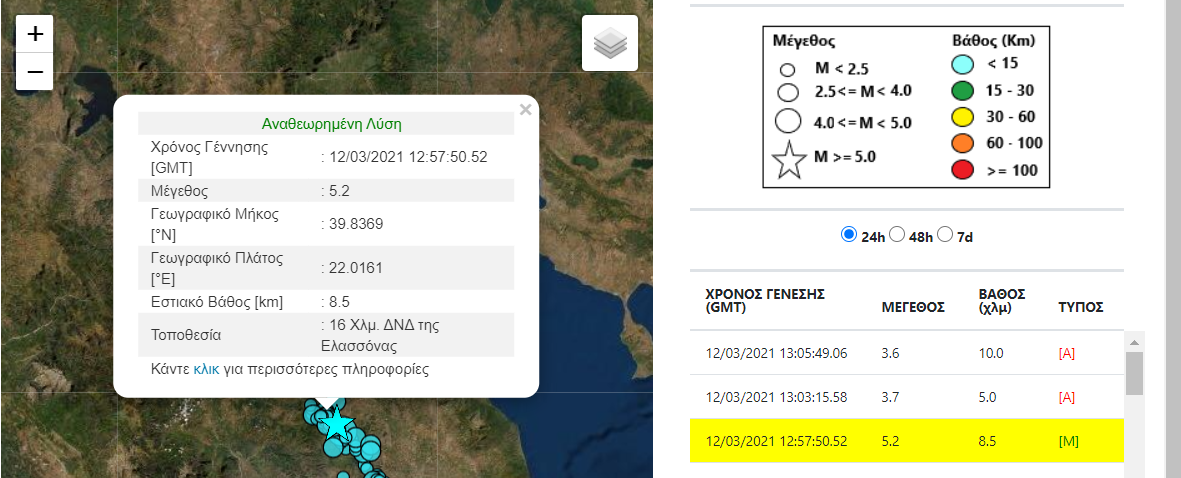Image resolution: width=1181 pixels, height=478 pixels.
Task: Click the star earthquake marker on map
Action: click(x=337, y=425)
